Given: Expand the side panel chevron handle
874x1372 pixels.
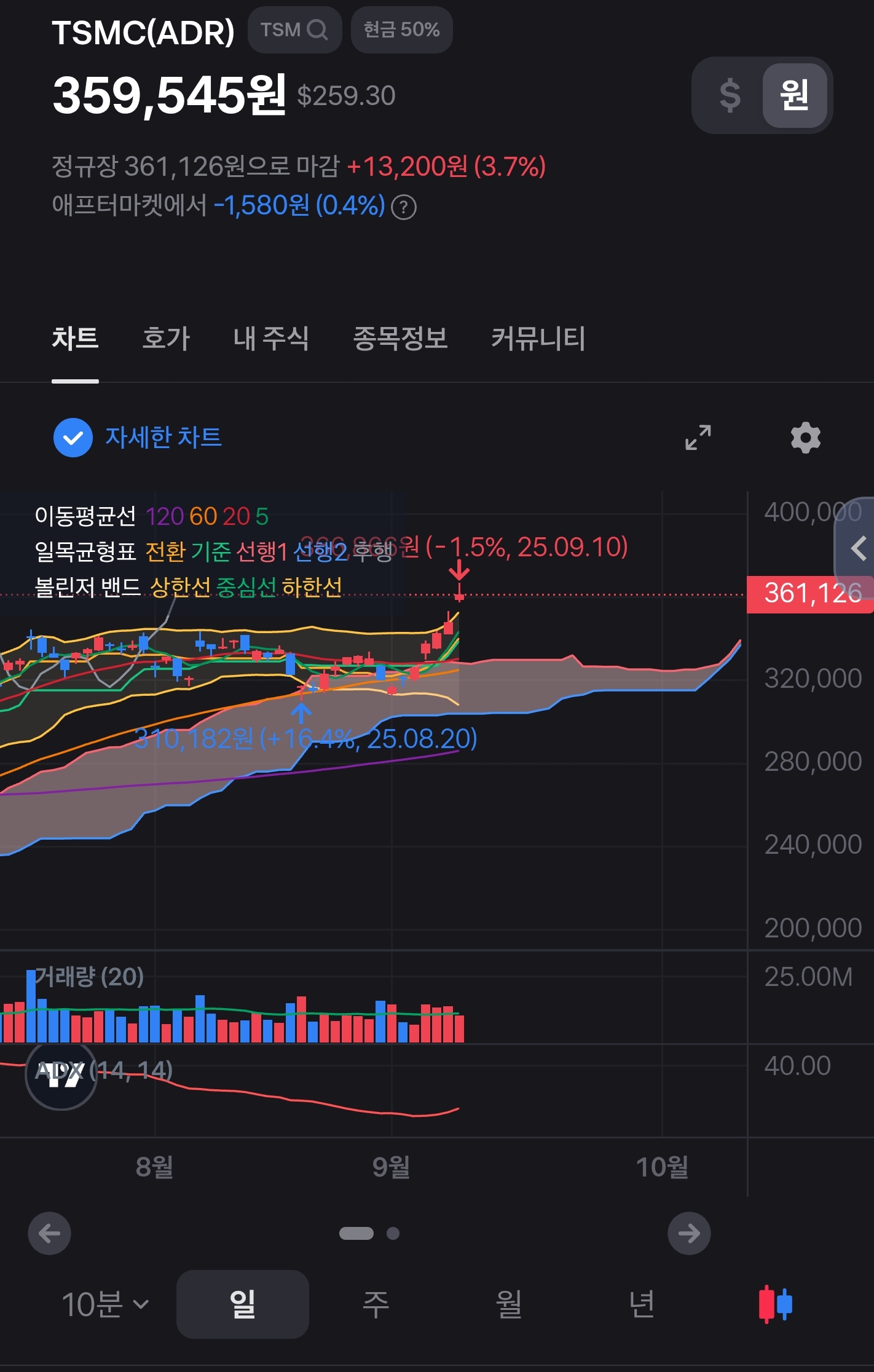Looking at the screenshot, I should [x=856, y=548].
